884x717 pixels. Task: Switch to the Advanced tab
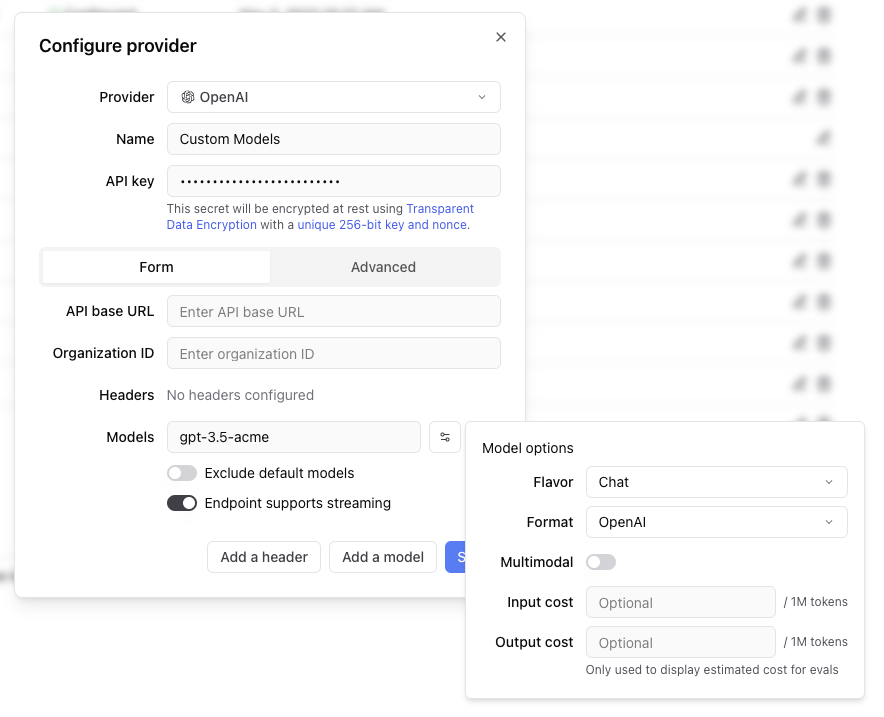(383, 267)
